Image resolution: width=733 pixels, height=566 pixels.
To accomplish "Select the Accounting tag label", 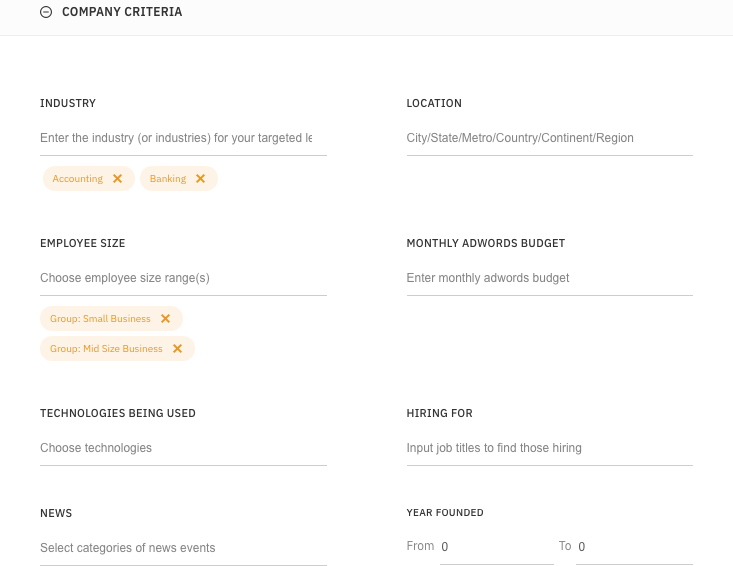I will (x=78, y=179).
